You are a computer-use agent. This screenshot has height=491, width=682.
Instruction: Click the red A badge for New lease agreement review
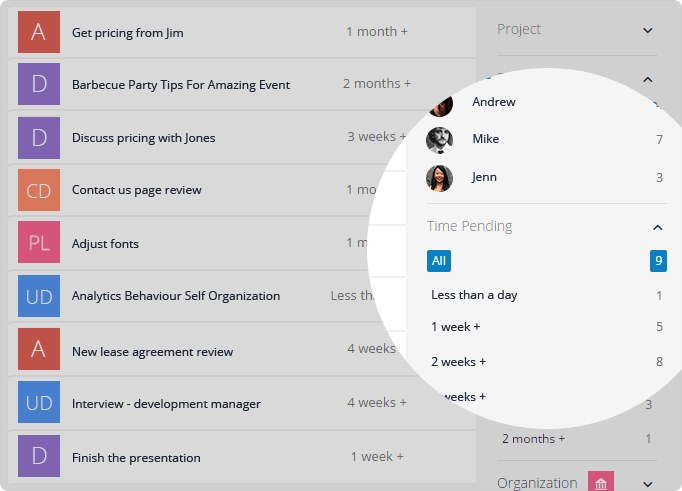39,349
